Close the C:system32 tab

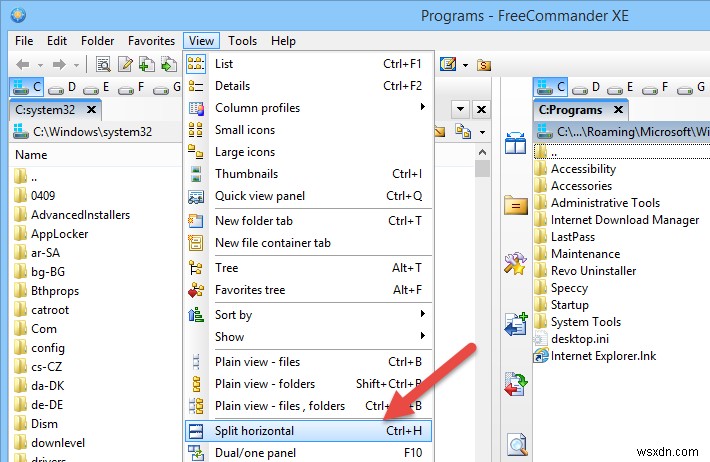91,110
